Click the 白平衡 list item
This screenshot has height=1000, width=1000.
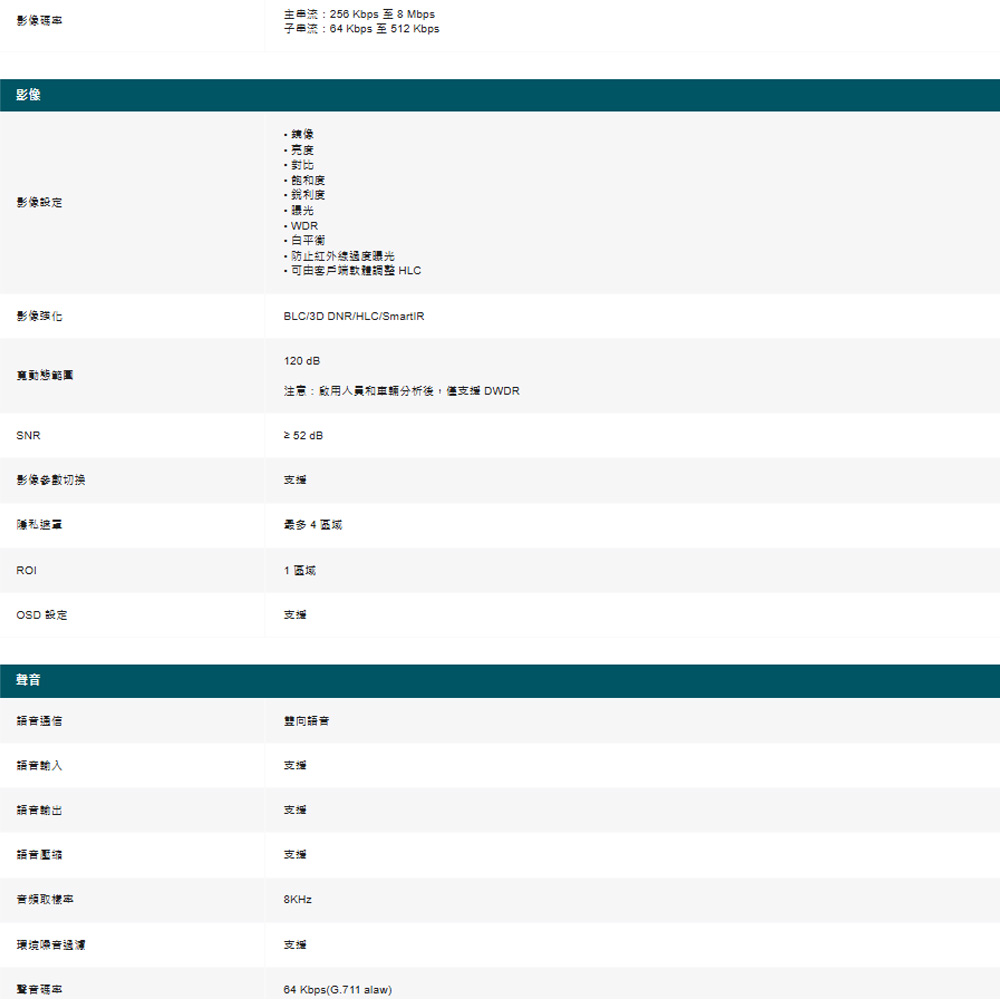(309, 241)
